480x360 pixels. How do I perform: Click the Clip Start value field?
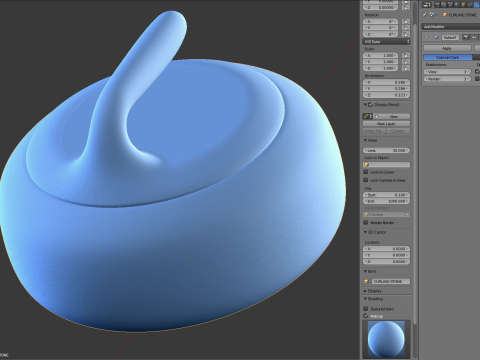click(x=386, y=195)
